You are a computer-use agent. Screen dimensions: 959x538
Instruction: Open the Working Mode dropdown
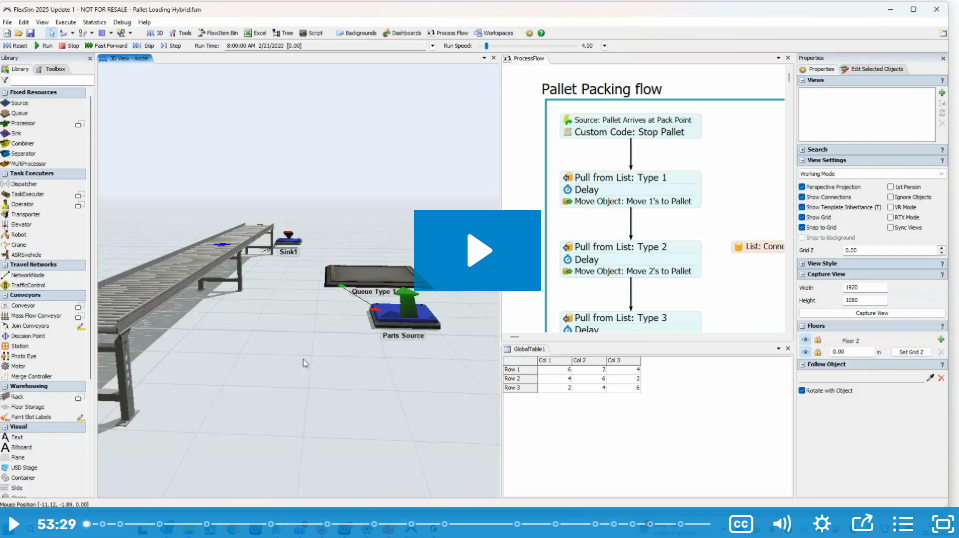tap(871, 174)
